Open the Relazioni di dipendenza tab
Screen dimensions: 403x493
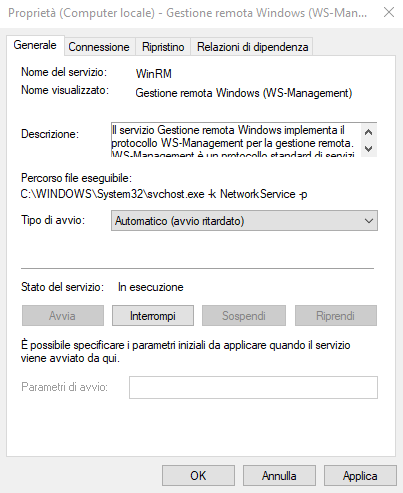[x=252, y=47]
